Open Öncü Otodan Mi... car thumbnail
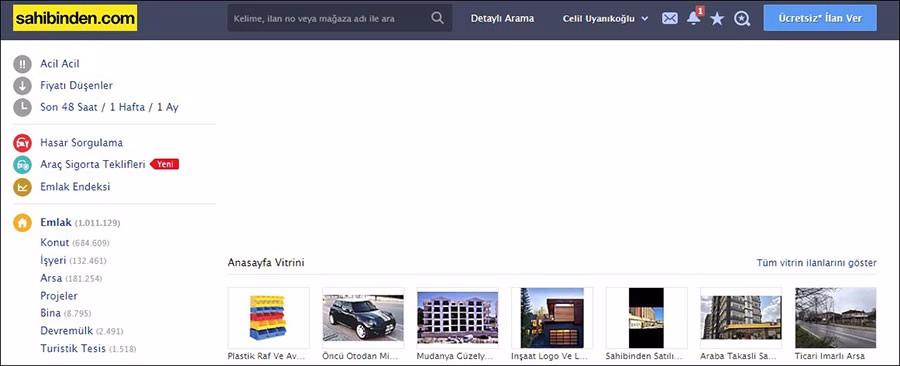Image resolution: width=900 pixels, height=366 pixels. [x=363, y=318]
